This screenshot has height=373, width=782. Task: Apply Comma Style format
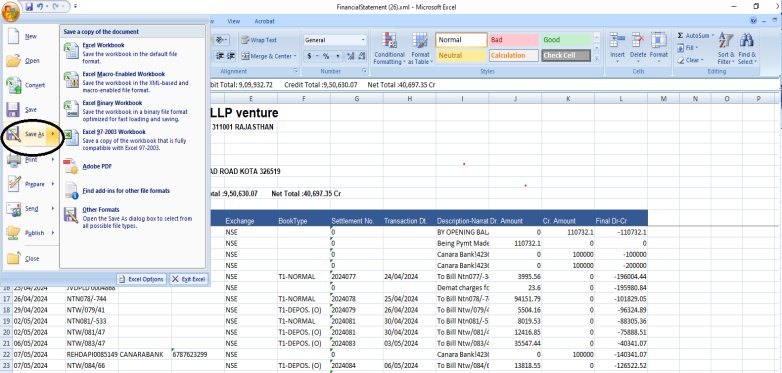338,56
